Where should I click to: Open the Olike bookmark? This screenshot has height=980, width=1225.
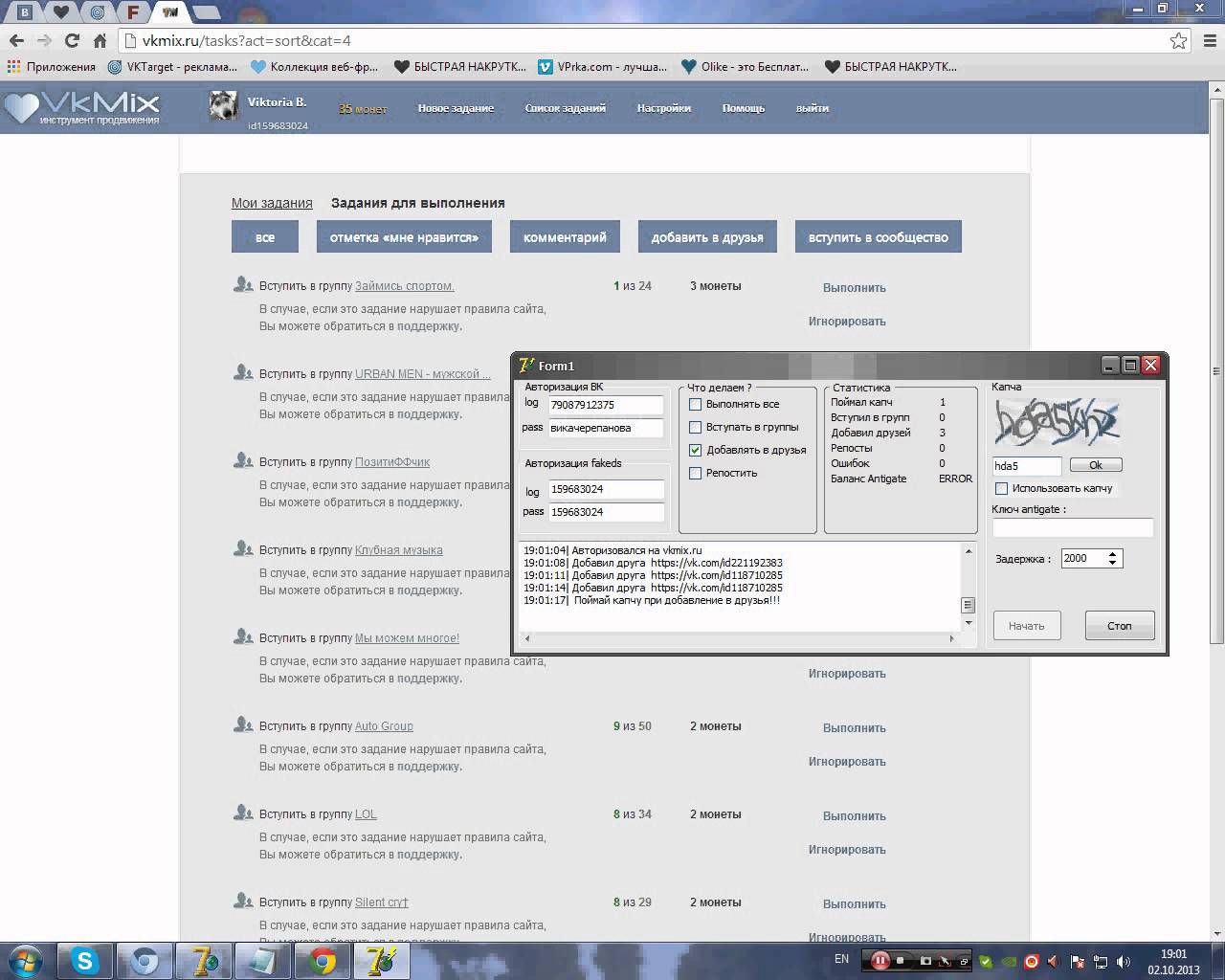pos(745,67)
